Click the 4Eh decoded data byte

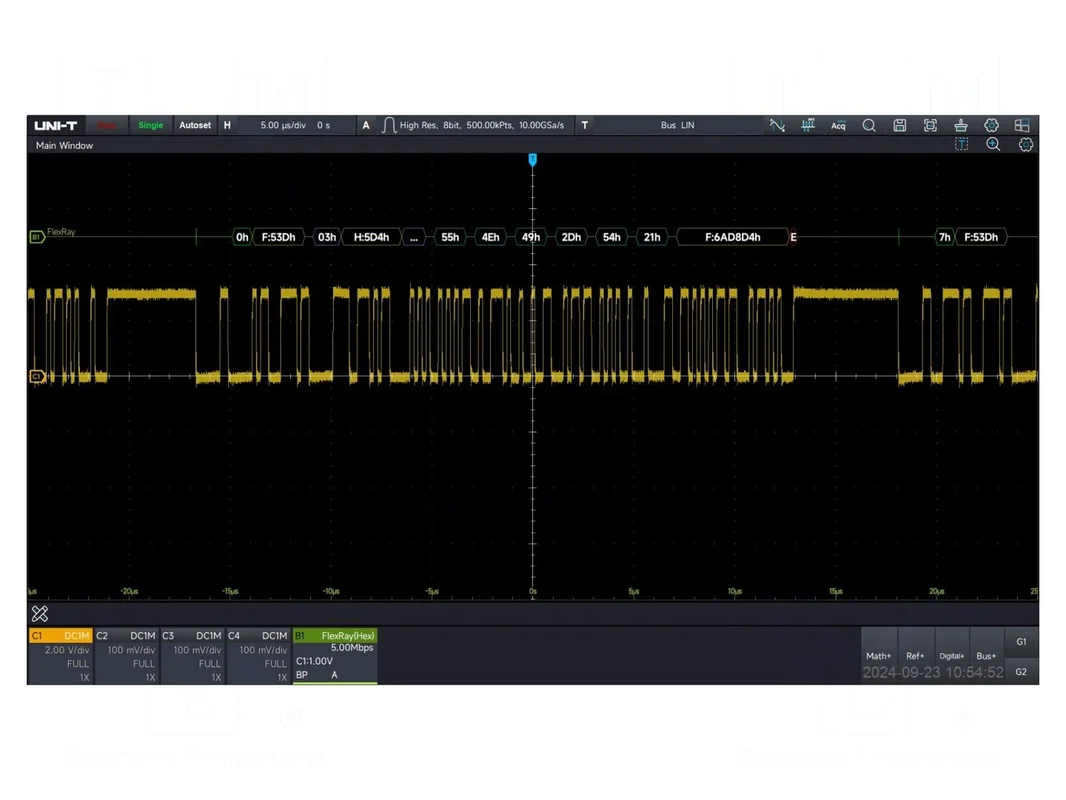tap(490, 237)
